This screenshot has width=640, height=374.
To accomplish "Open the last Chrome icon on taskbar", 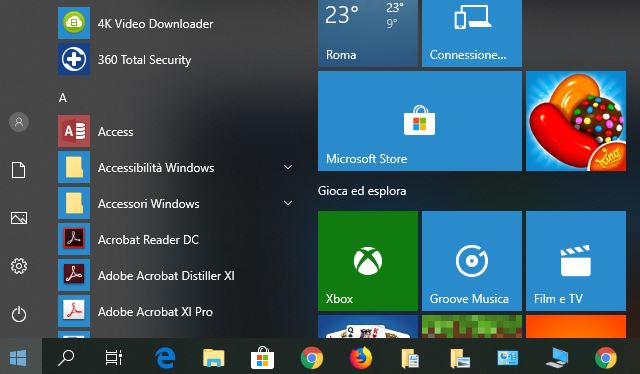I will pos(606,358).
